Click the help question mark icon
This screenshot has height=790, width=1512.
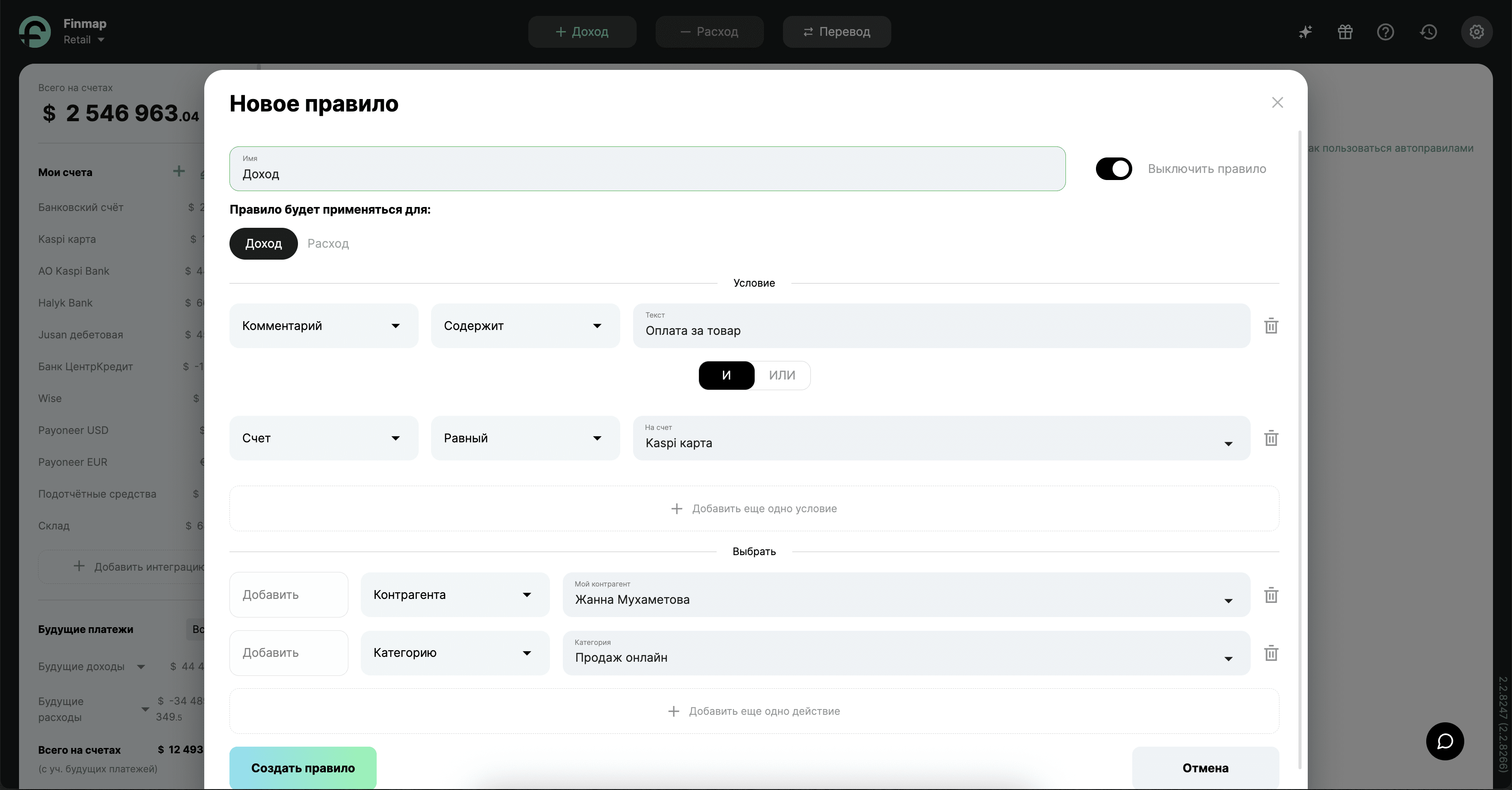coord(1385,32)
